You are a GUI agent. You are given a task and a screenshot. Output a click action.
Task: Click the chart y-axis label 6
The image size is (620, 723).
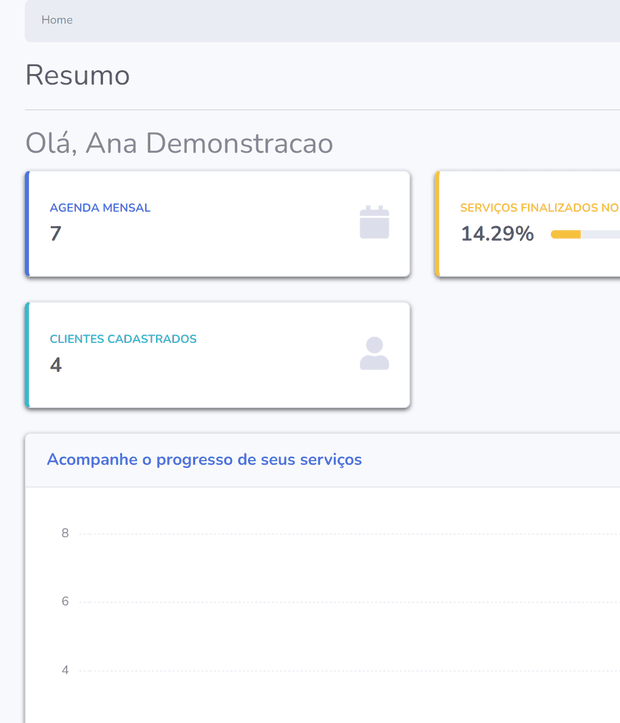point(65,601)
